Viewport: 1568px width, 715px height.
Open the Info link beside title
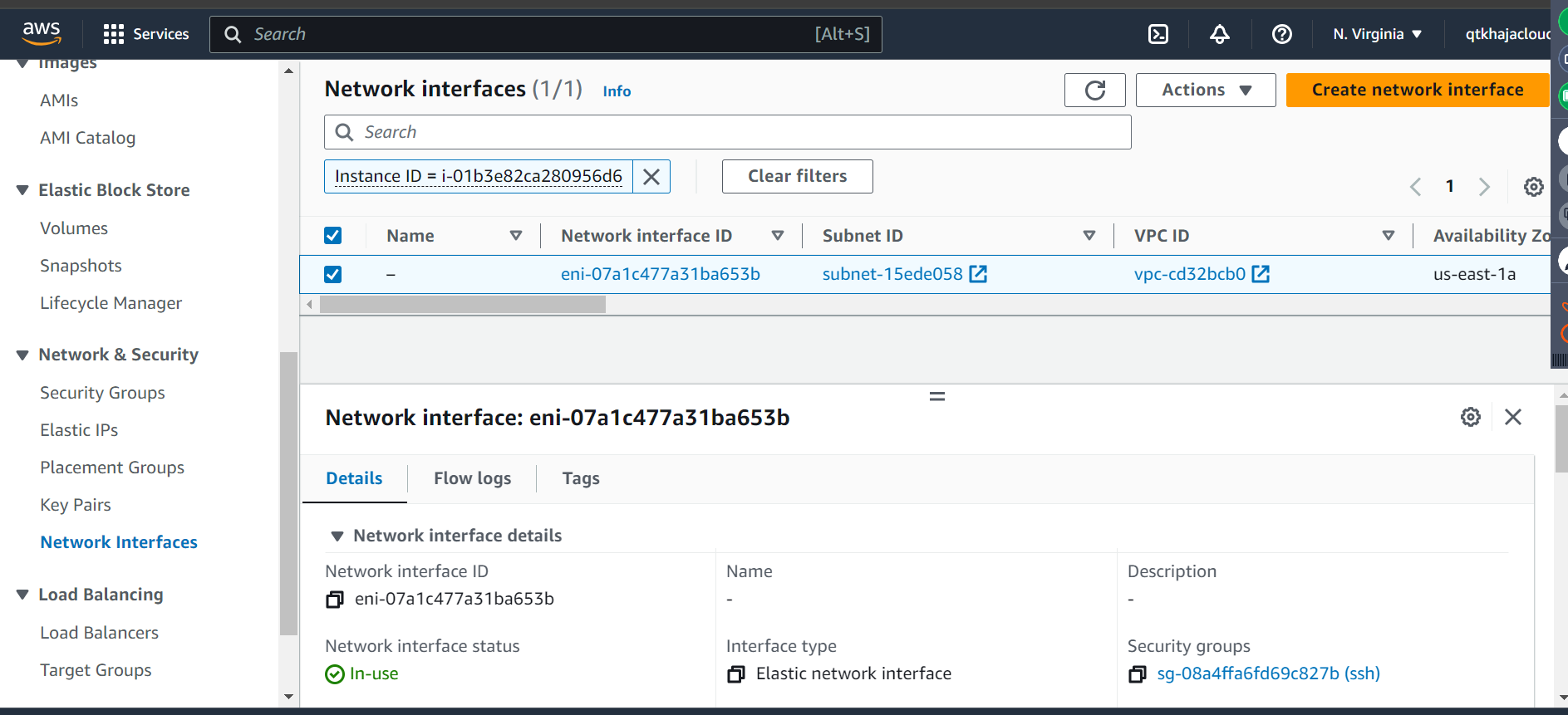coord(617,91)
